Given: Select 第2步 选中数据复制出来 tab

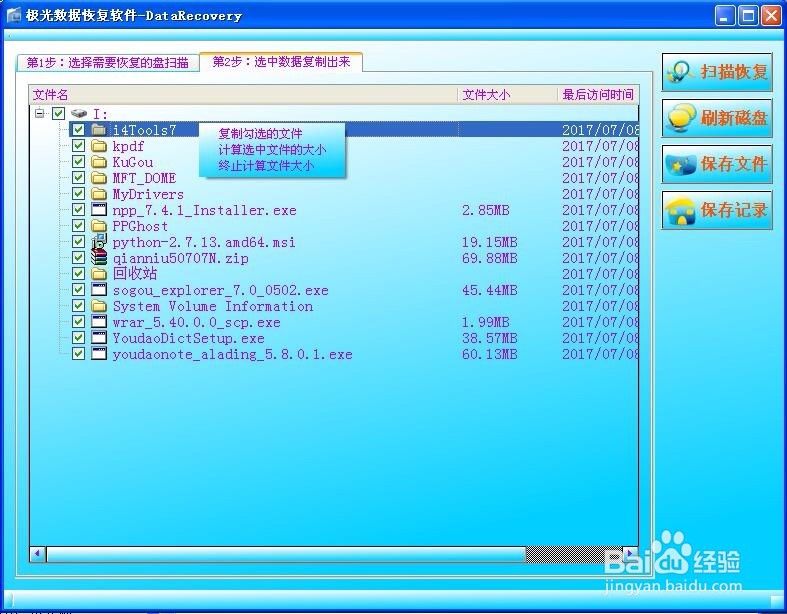Looking at the screenshot, I should point(281,62).
